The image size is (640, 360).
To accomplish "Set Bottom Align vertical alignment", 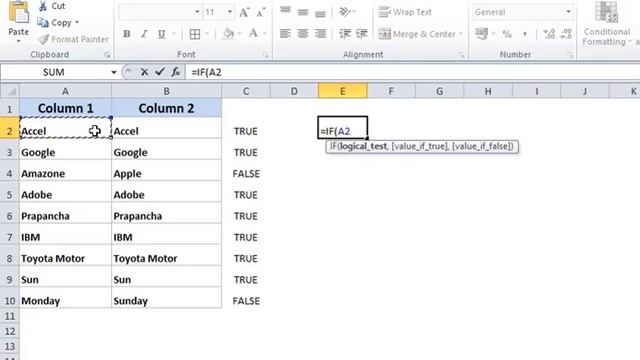I will coord(320,13).
